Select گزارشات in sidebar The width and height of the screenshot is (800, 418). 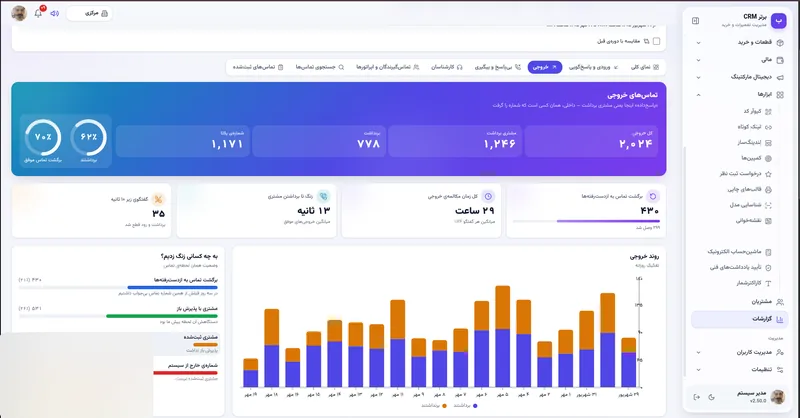740,319
